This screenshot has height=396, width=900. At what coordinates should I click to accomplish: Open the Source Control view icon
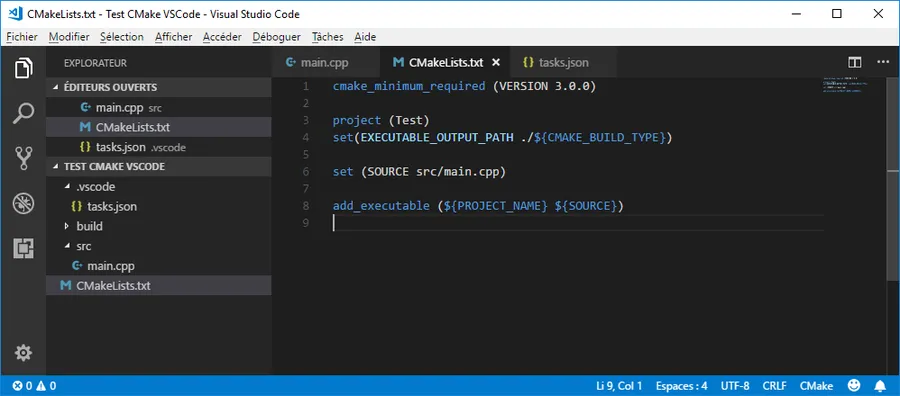coord(24,158)
